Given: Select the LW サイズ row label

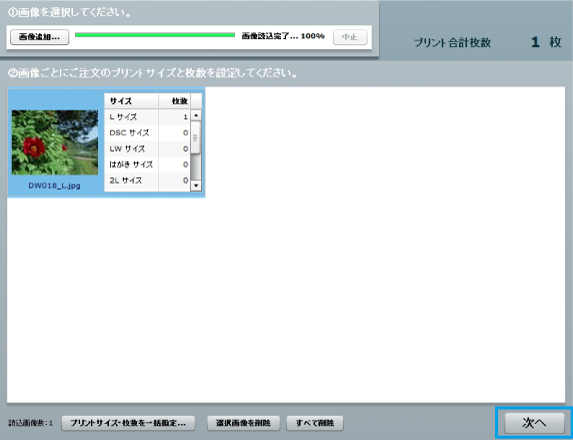Looking at the screenshot, I should click(127, 149).
